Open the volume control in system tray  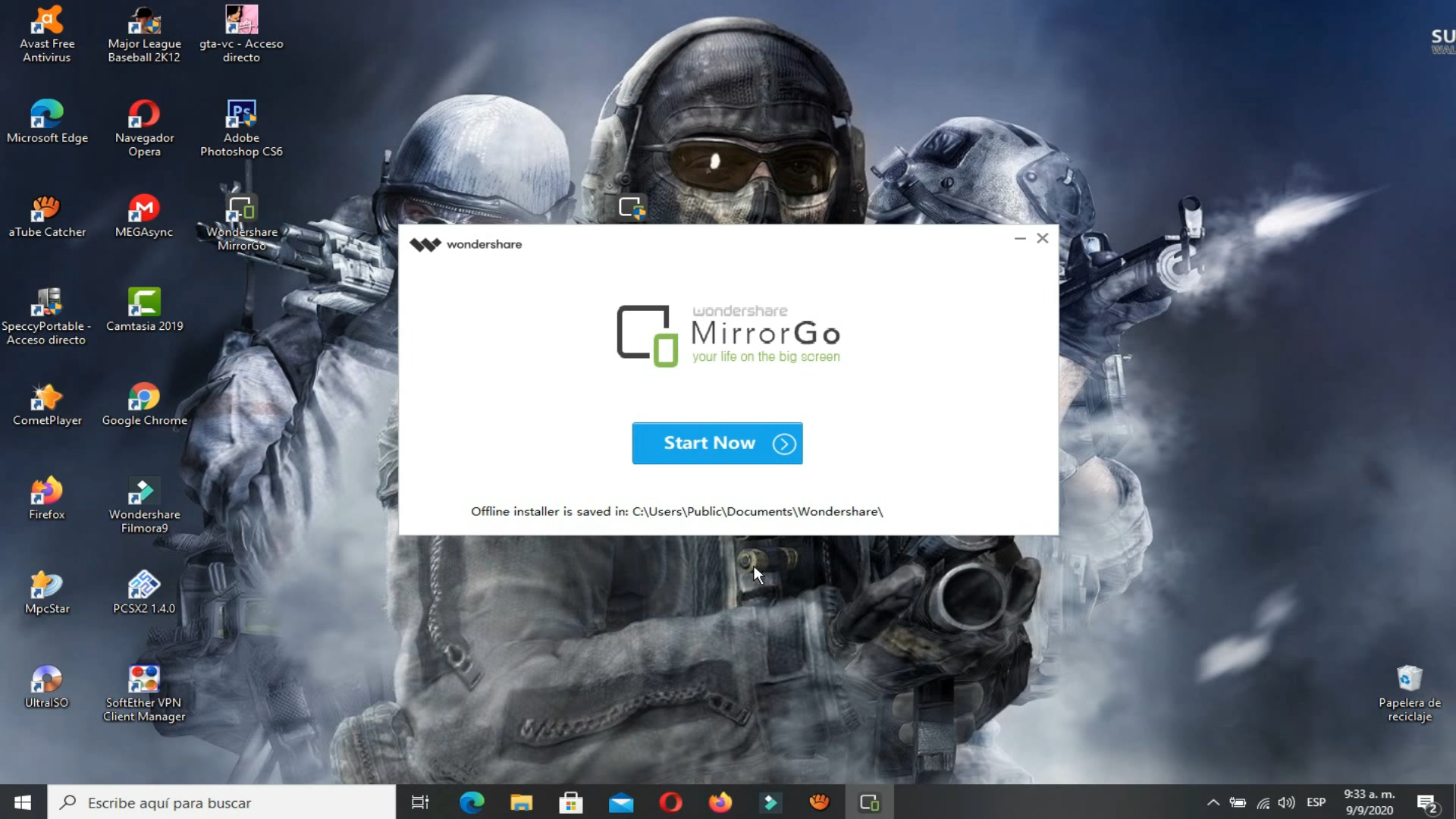pos(1287,802)
